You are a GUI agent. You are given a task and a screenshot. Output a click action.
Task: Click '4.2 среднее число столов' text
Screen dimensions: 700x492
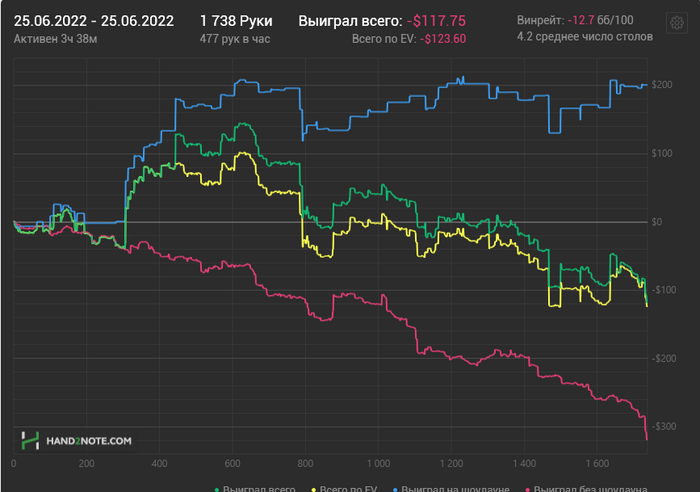point(585,37)
